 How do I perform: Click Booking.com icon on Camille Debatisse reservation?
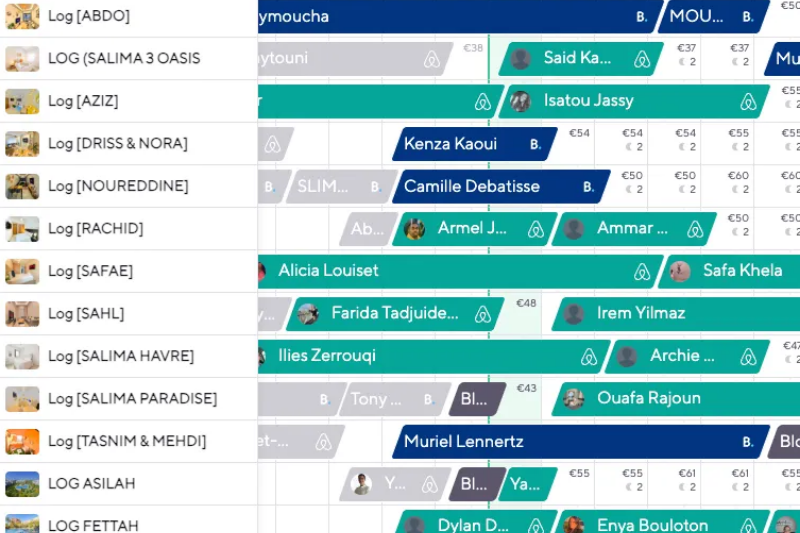588,187
